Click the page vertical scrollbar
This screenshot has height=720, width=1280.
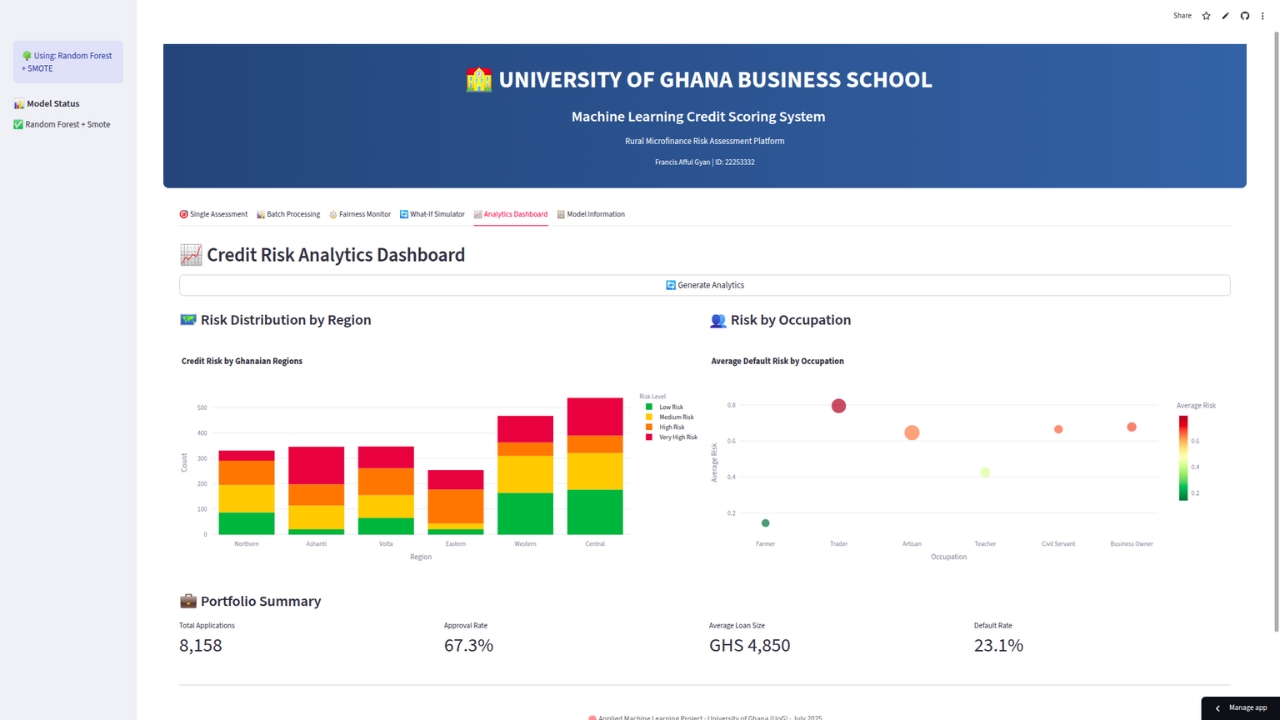[x=1275, y=330]
